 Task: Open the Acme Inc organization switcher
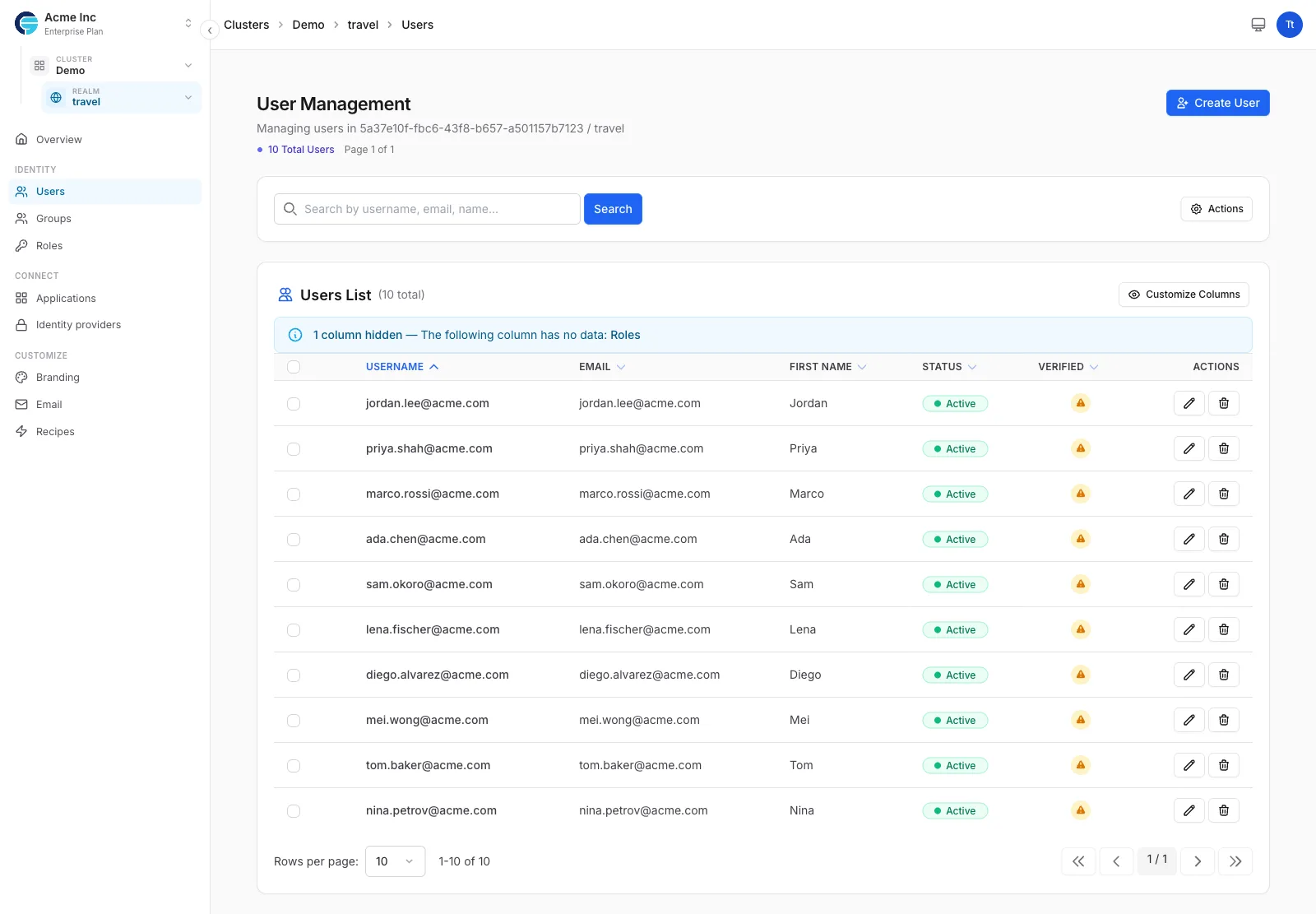tap(105, 24)
